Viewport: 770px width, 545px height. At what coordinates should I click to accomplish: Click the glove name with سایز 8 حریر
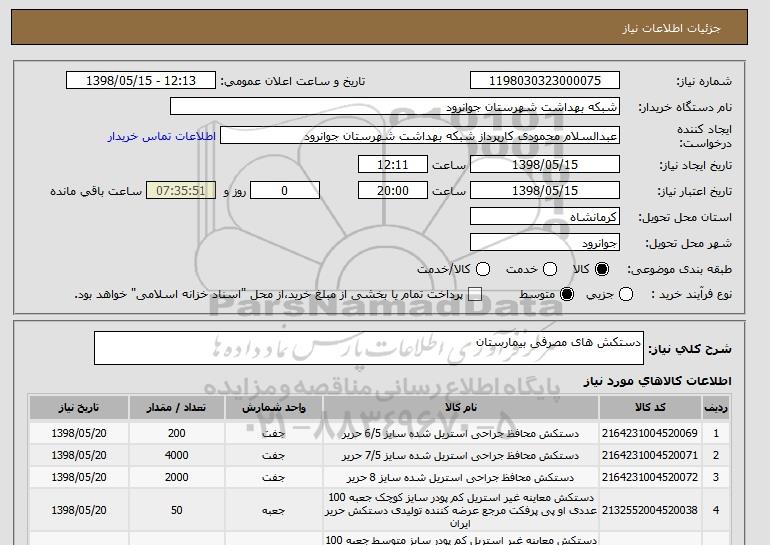(461, 478)
